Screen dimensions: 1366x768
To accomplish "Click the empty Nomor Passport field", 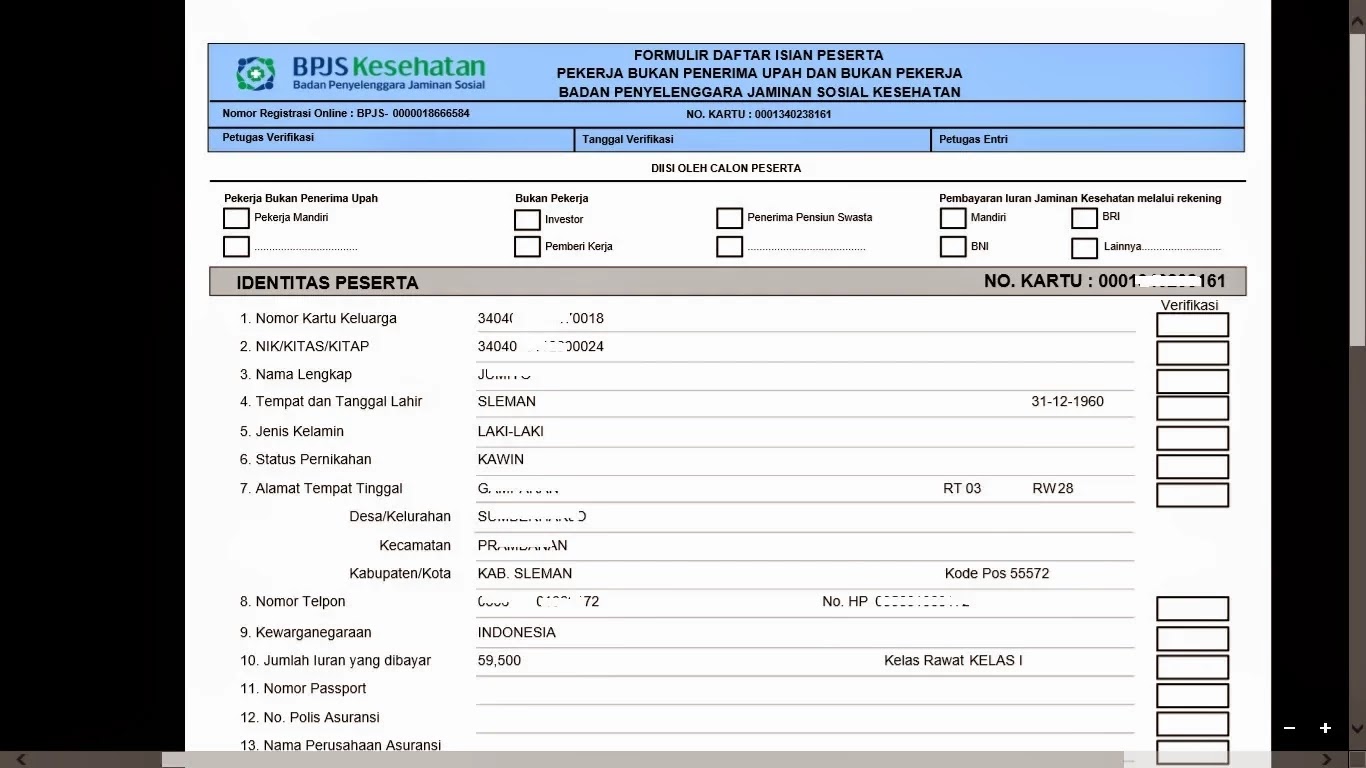I will click(x=805, y=689).
